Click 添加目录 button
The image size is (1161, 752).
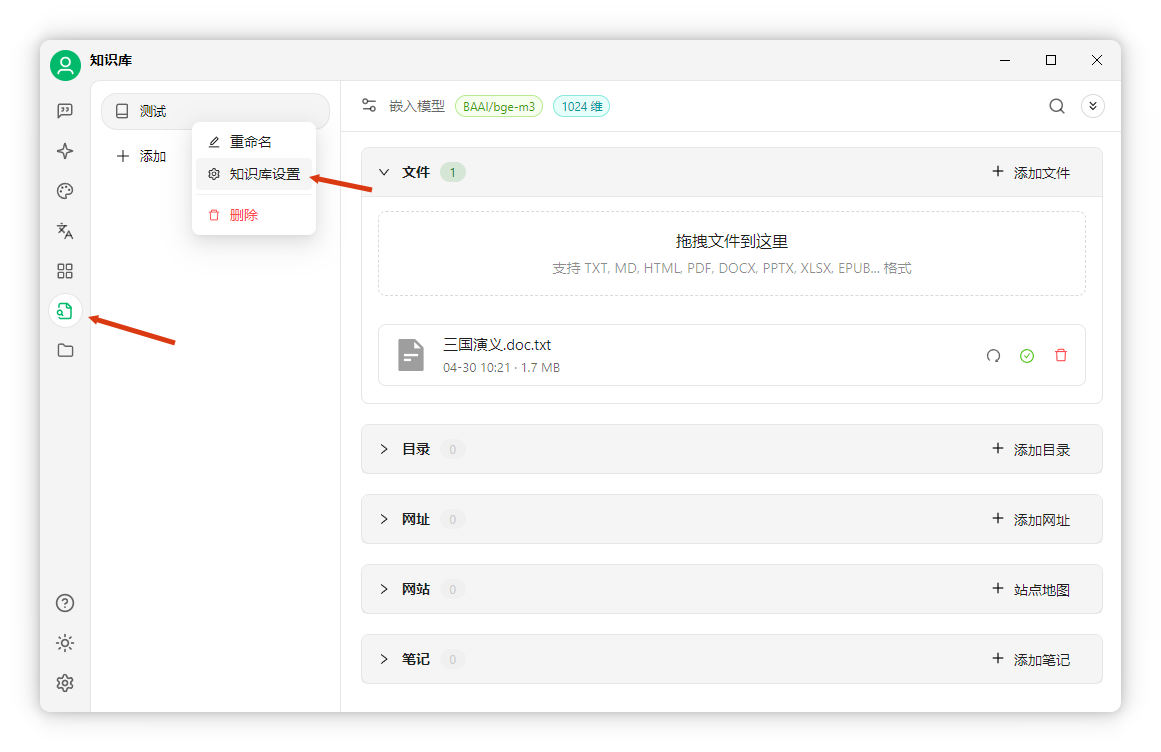[1031, 449]
